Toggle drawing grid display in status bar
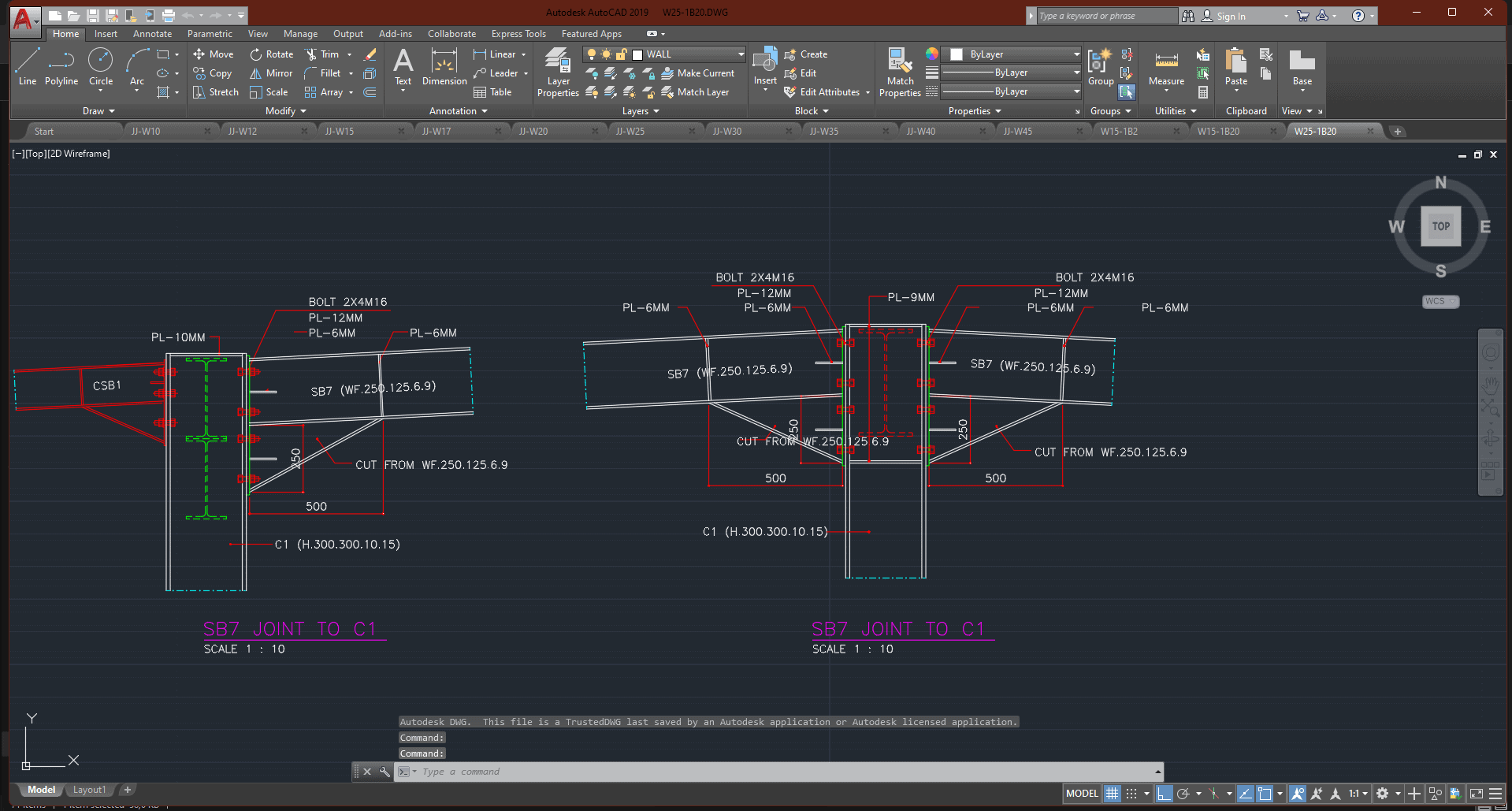This screenshot has width=1512, height=811. coord(1112,794)
